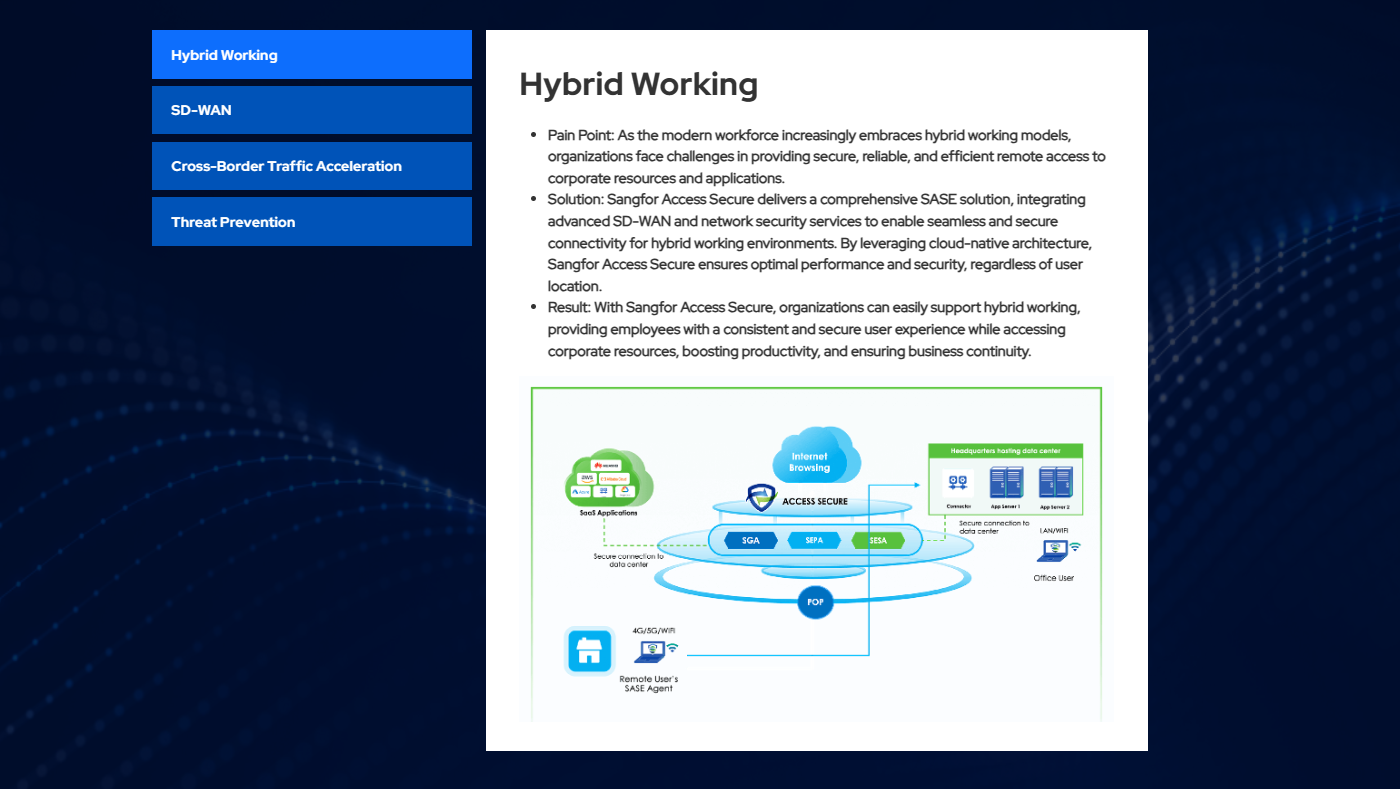Click the Solution bullet paragraph
This screenshot has height=789, width=1400.
click(x=820, y=243)
